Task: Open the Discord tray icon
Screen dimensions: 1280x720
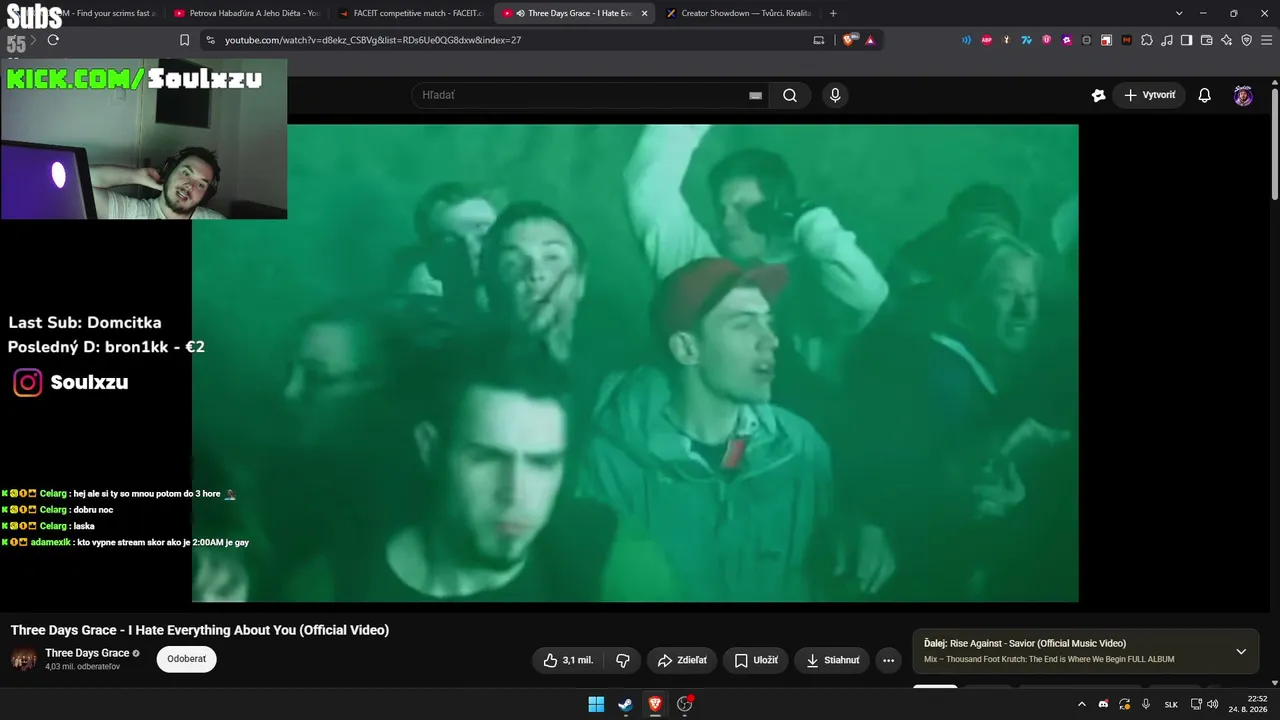Action: click(x=1103, y=704)
